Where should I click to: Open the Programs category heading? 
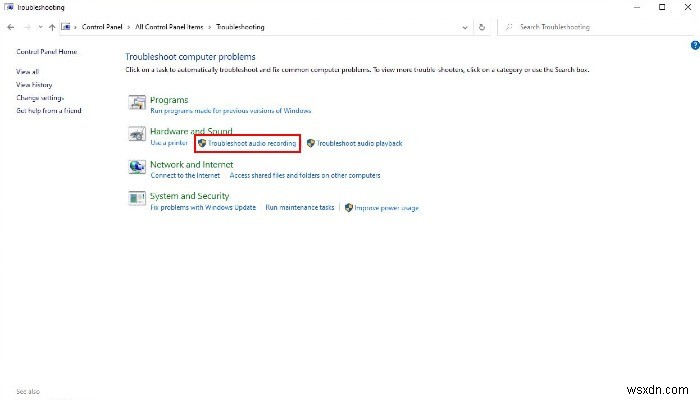tap(169, 100)
